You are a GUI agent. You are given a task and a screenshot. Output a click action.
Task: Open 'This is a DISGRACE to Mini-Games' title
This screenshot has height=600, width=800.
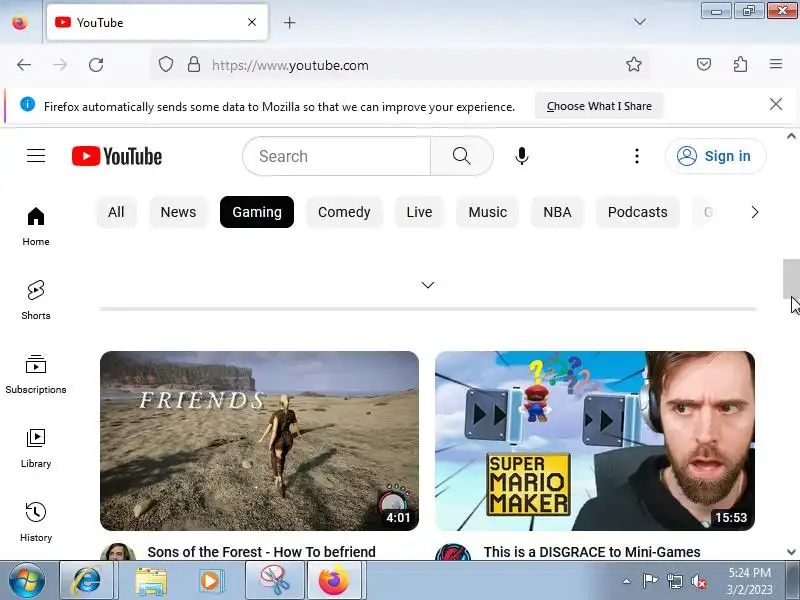(592, 552)
